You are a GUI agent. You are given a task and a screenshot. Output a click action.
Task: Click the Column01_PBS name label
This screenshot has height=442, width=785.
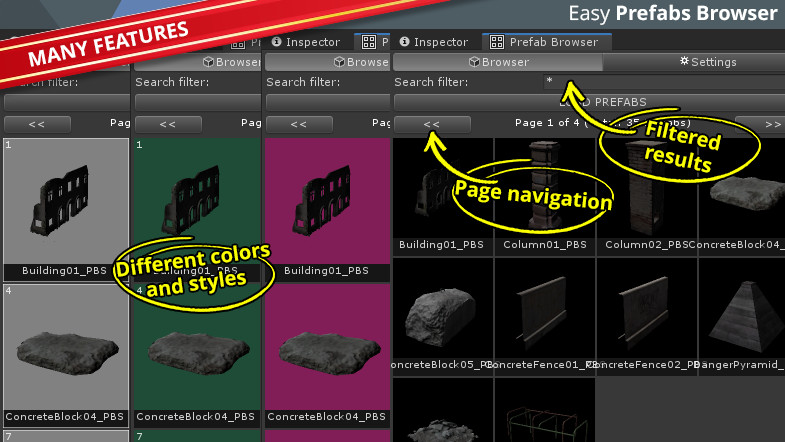(545, 245)
